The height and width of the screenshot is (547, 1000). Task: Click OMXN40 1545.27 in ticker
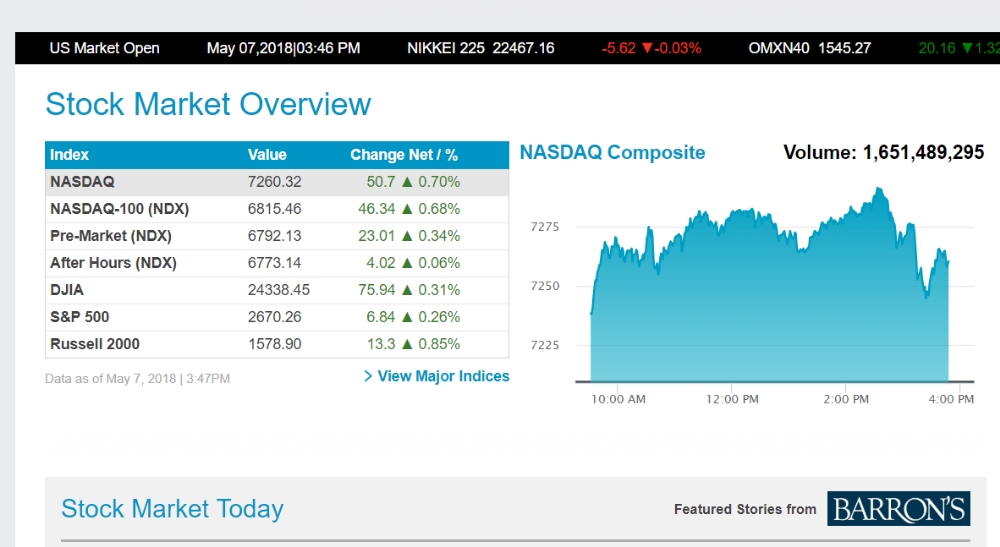[809, 48]
